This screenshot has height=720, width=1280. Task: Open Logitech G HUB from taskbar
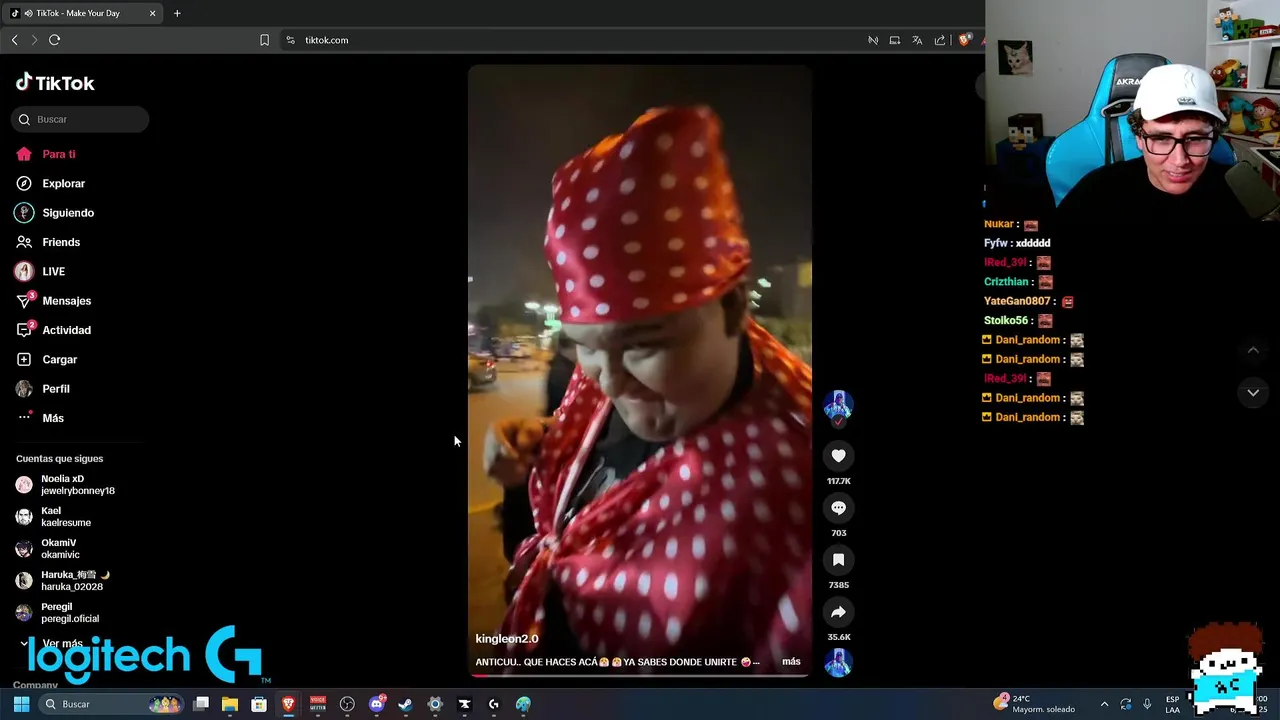pos(494,704)
